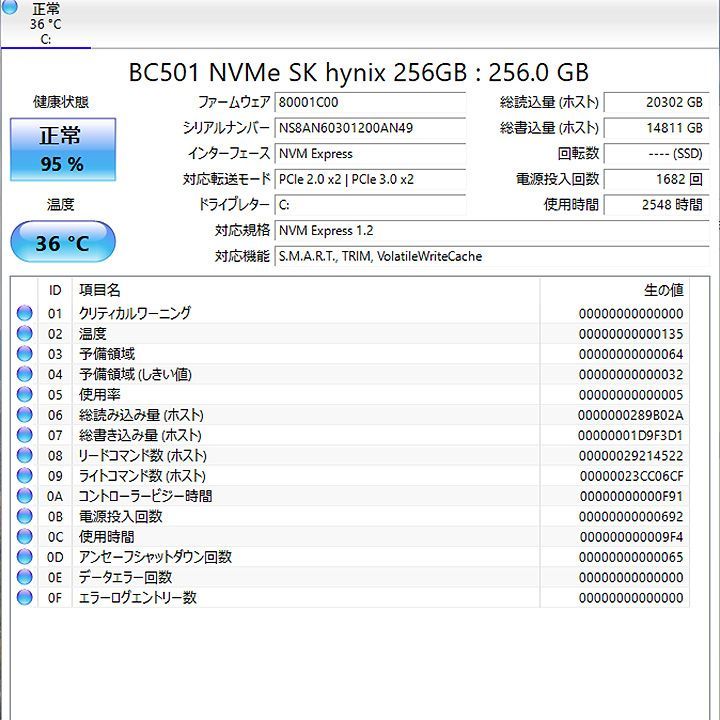Select the コントローラービジー時間 attribute name
The height and width of the screenshot is (720, 720).
point(146,496)
